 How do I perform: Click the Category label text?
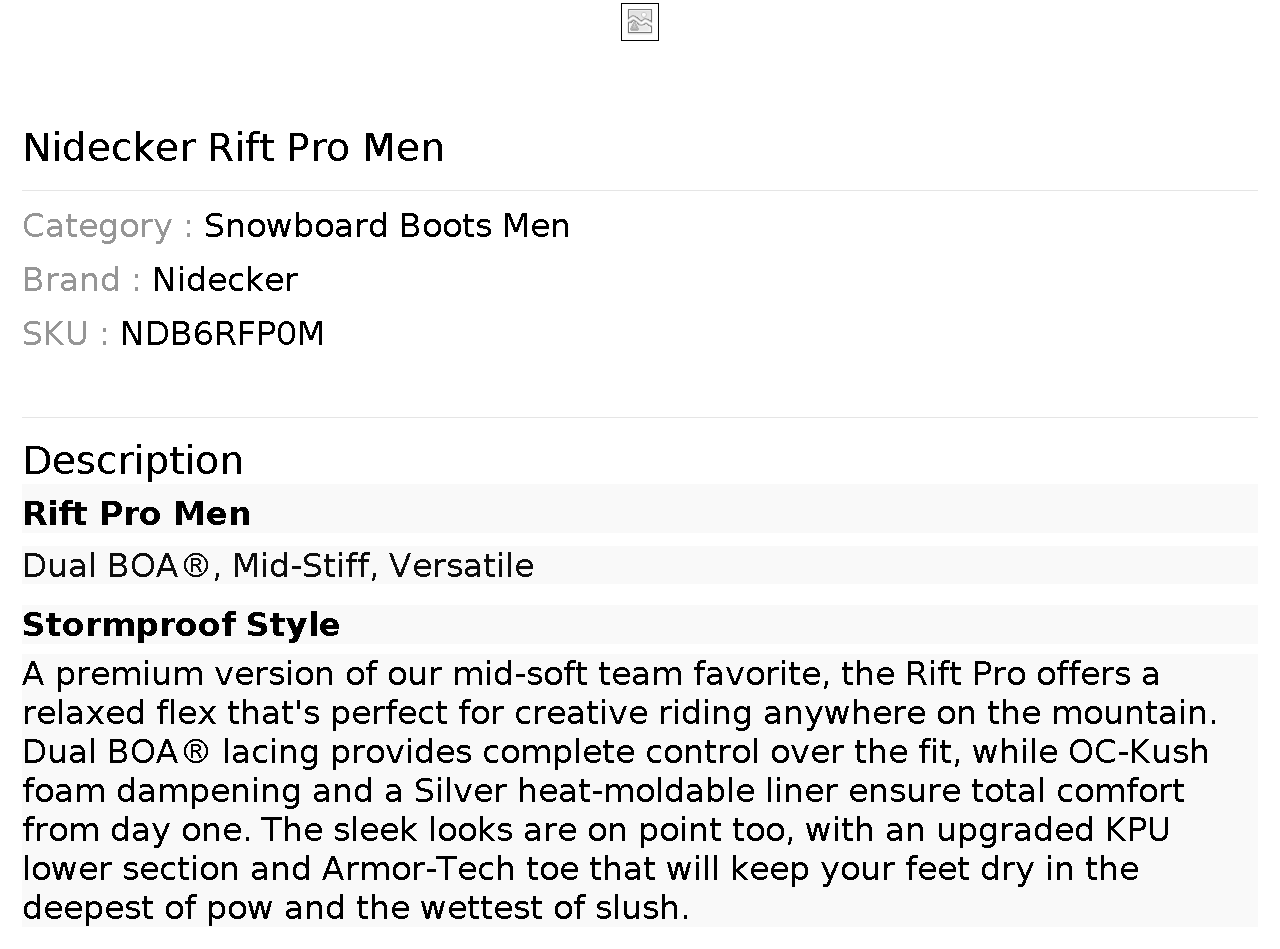coord(97,226)
